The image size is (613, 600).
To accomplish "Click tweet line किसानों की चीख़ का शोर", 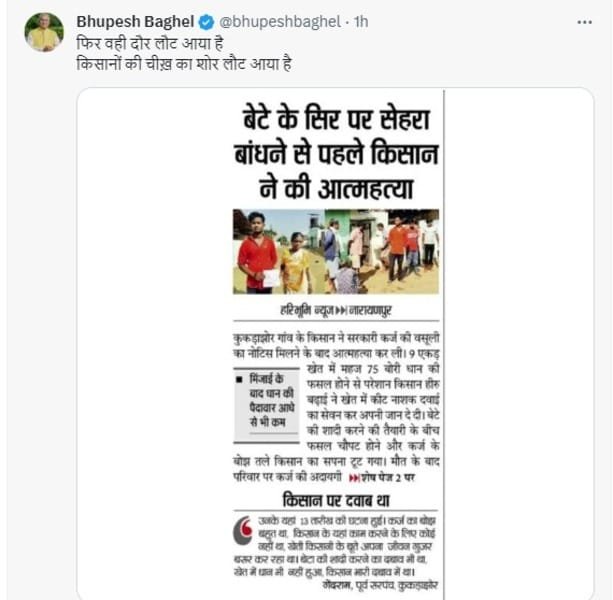I will [184, 64].
